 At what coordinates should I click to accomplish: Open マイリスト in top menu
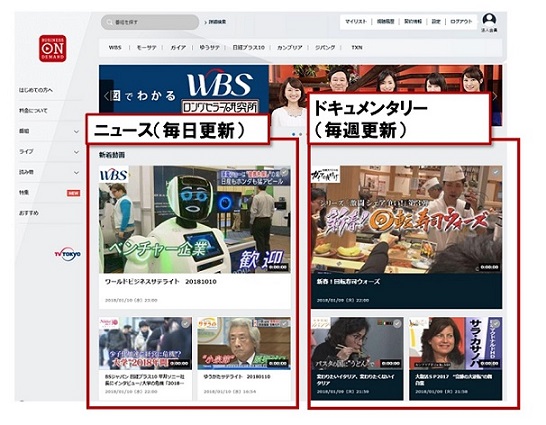click(x=356, y=22)
